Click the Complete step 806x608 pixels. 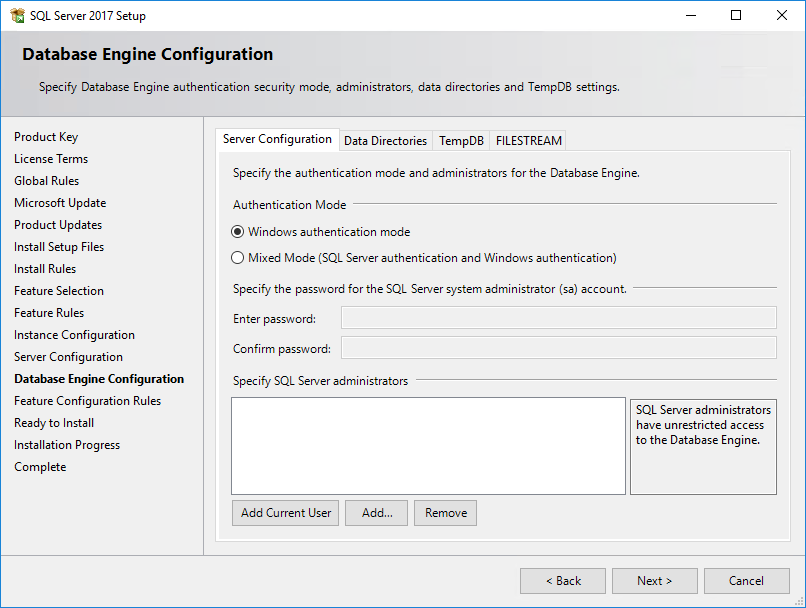click(40, 467)
